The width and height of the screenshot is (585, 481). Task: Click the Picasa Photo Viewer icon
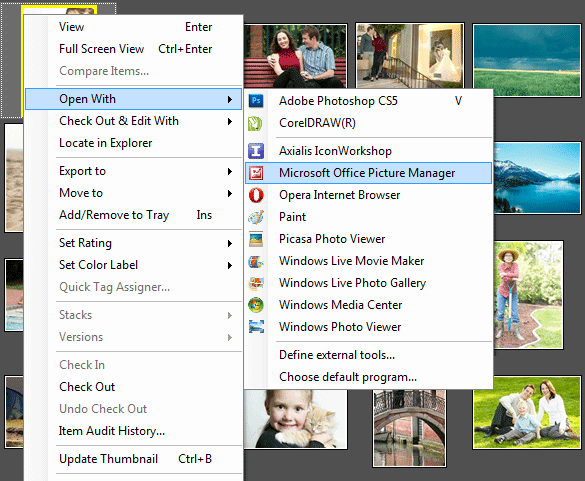(256, 239)
